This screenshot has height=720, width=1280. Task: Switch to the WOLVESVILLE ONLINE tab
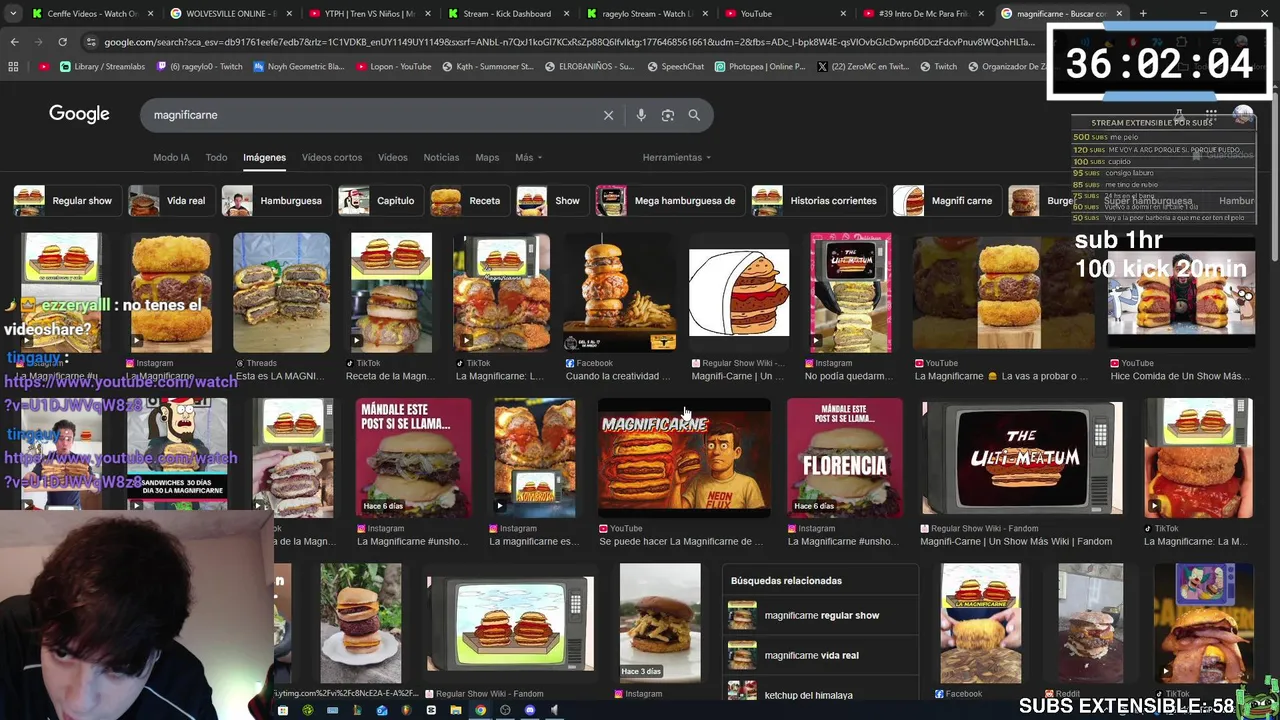230,13
